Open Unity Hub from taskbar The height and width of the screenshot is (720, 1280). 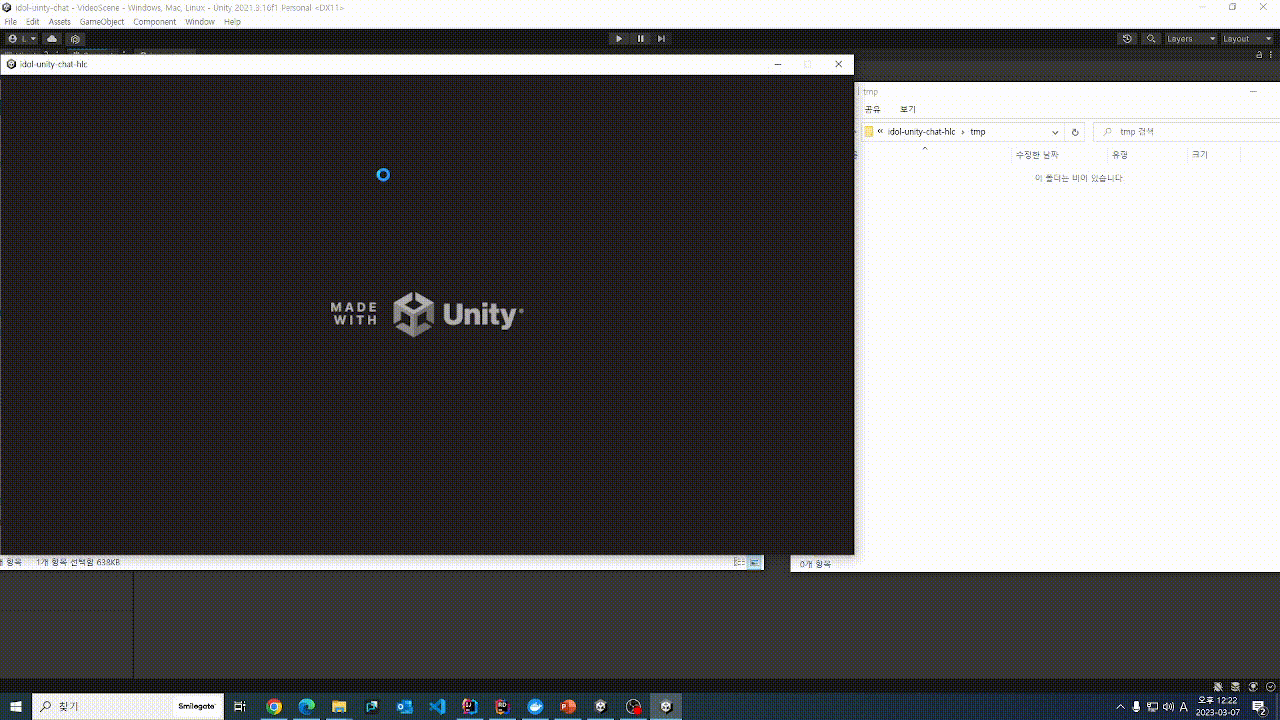[600, 707]
